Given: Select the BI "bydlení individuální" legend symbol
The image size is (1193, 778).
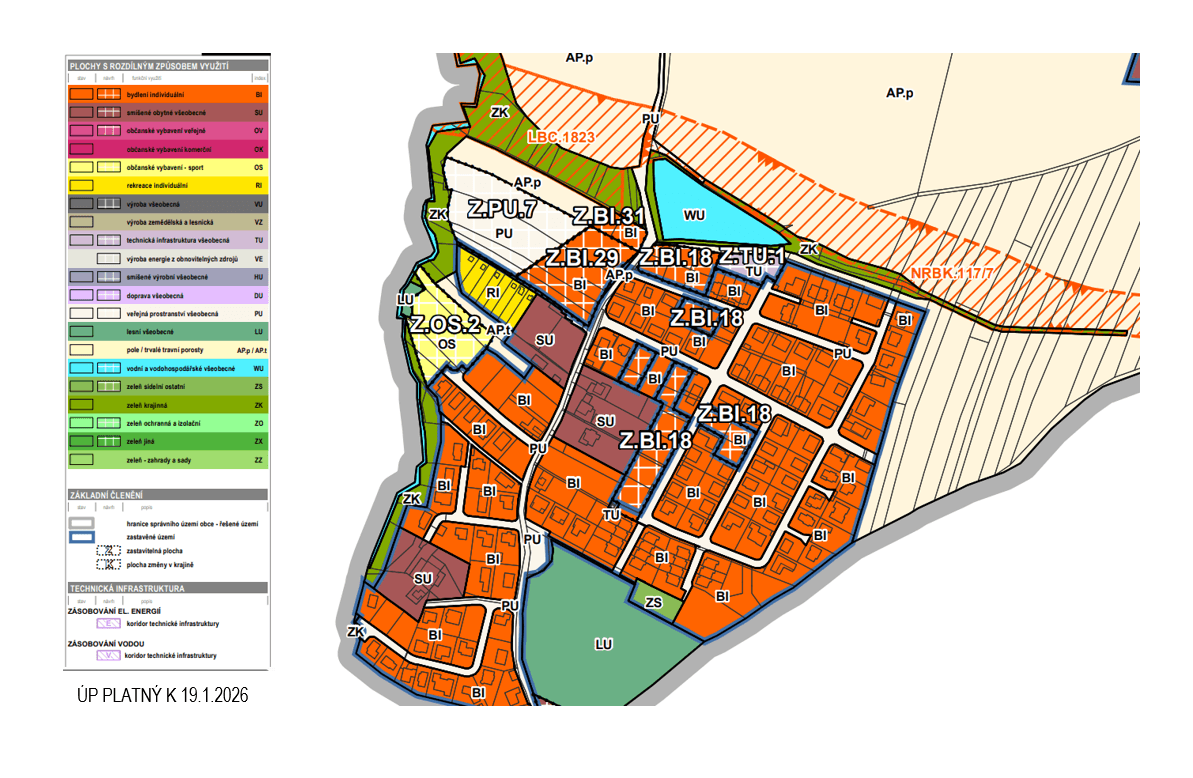Looking at the screenshot, I should click(80, 96).
